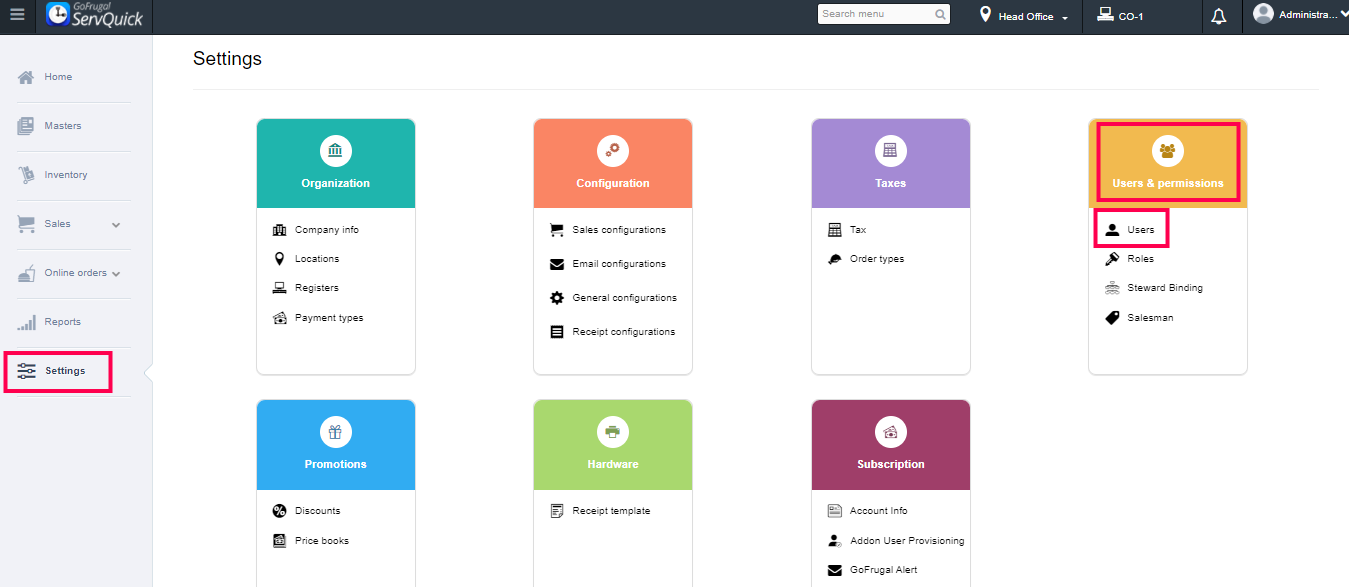Screen dimensions: 1349x587
Task: Open the GoFrugal Alert link
Action: [x=884, y=570]
